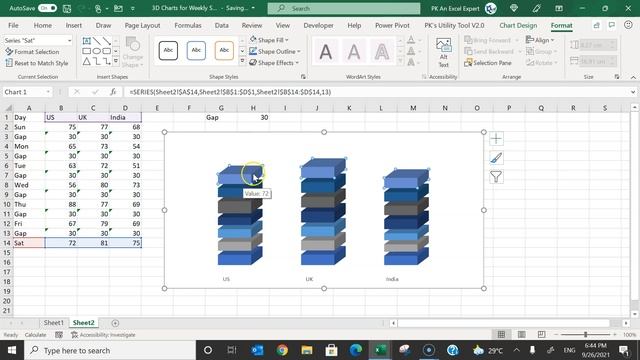Open the Shape Outline dropdown
This screenshot has width=640, height=360.
click(x=275, y=51)
